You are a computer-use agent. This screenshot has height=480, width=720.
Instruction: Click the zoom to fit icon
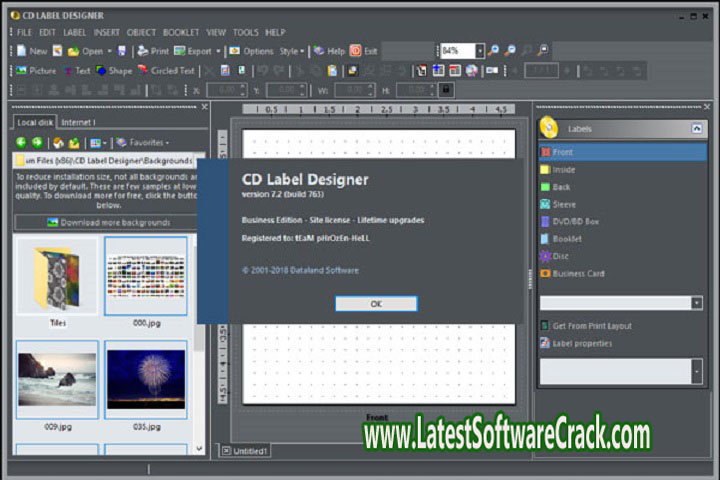pos(543,51)
